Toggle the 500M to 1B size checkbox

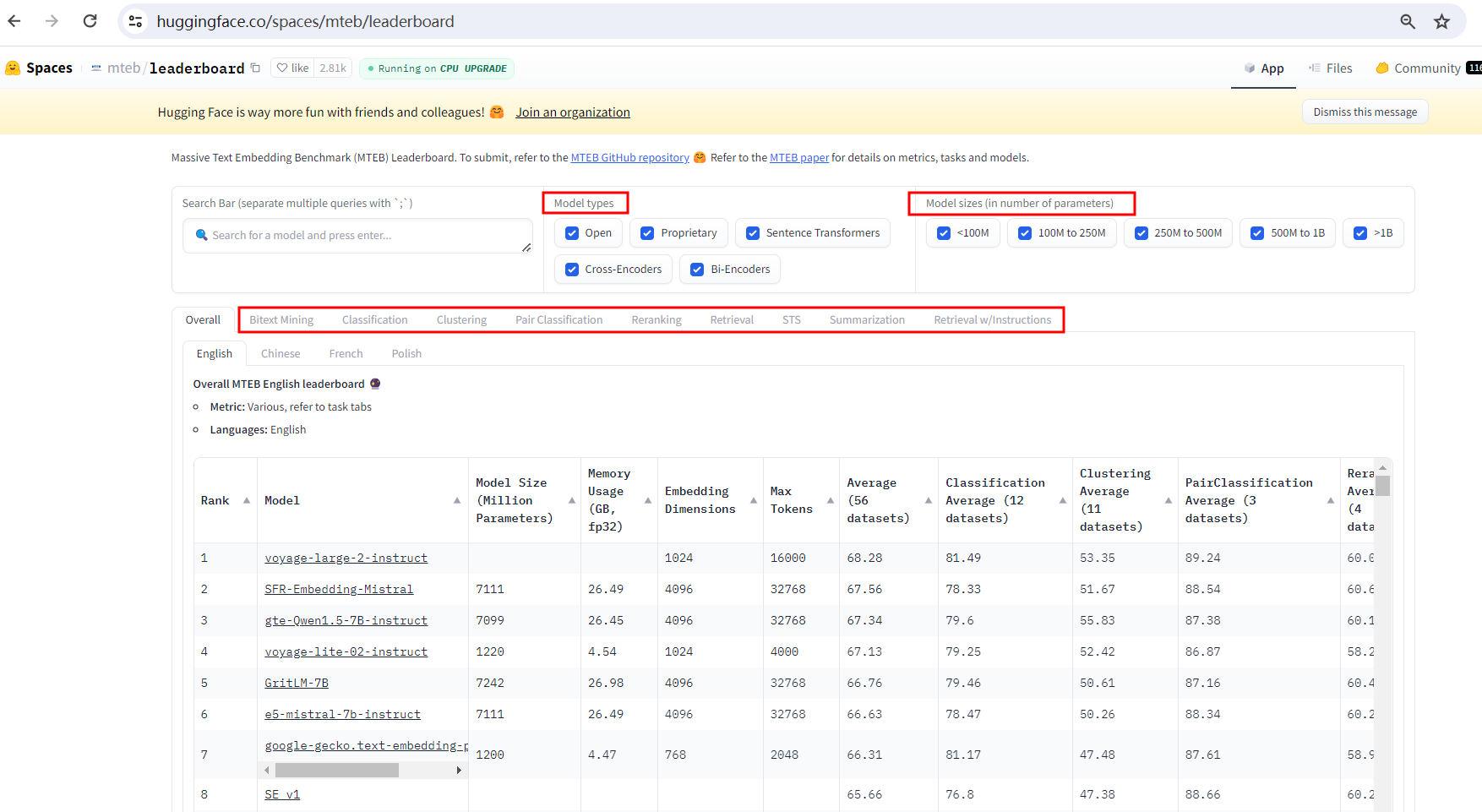pos(1257,233)
